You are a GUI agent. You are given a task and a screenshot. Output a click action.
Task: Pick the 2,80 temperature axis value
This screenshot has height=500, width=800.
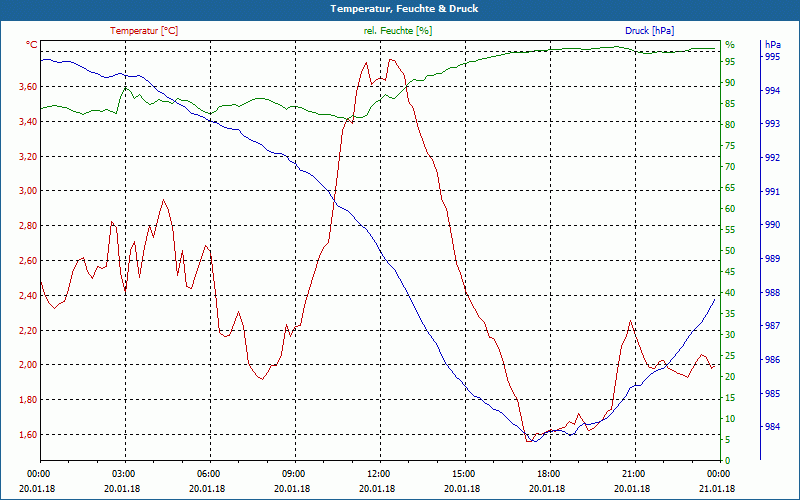pyautogui.click(x=28, y=226)
